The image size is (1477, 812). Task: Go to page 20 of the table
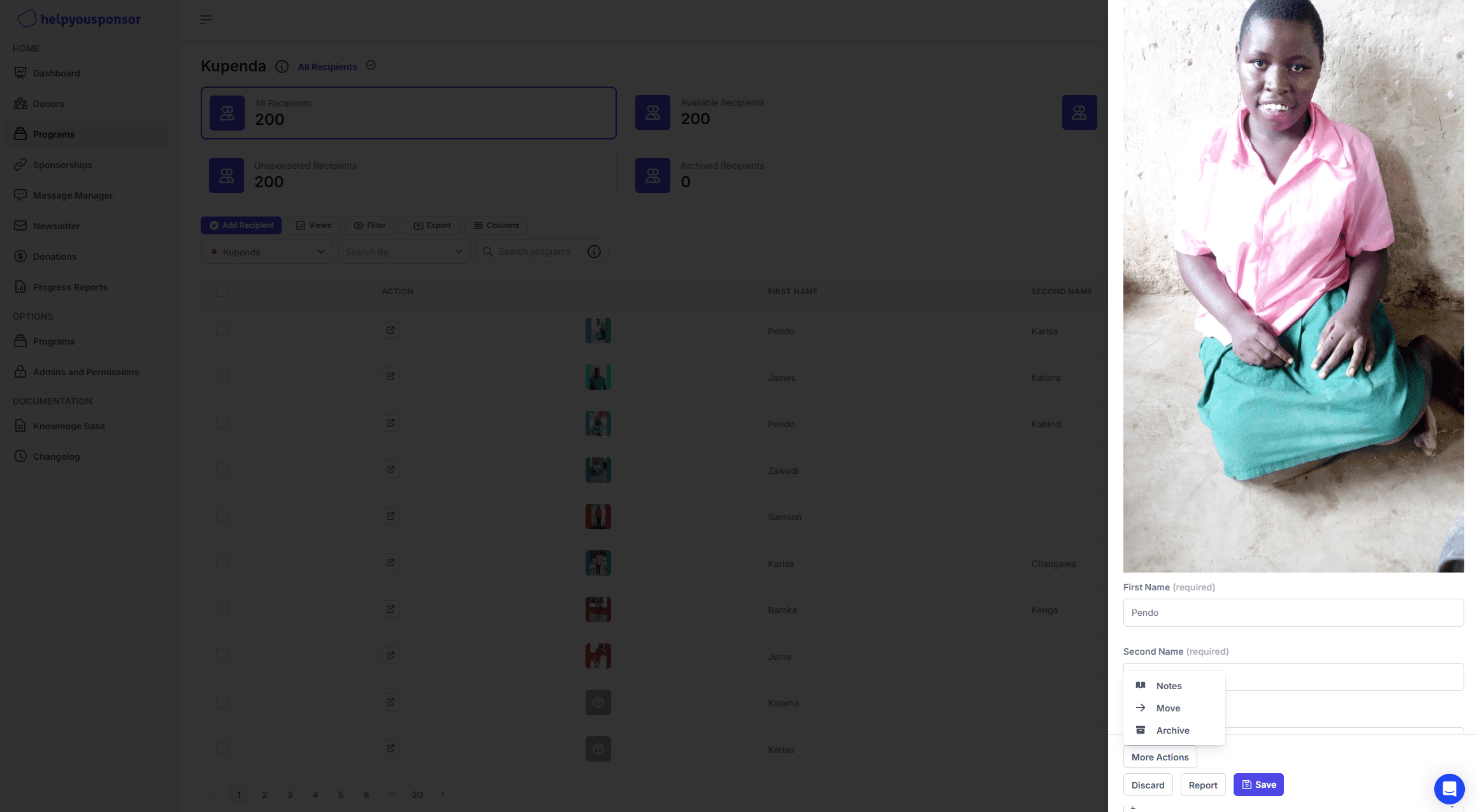click(x=417, y=795)
